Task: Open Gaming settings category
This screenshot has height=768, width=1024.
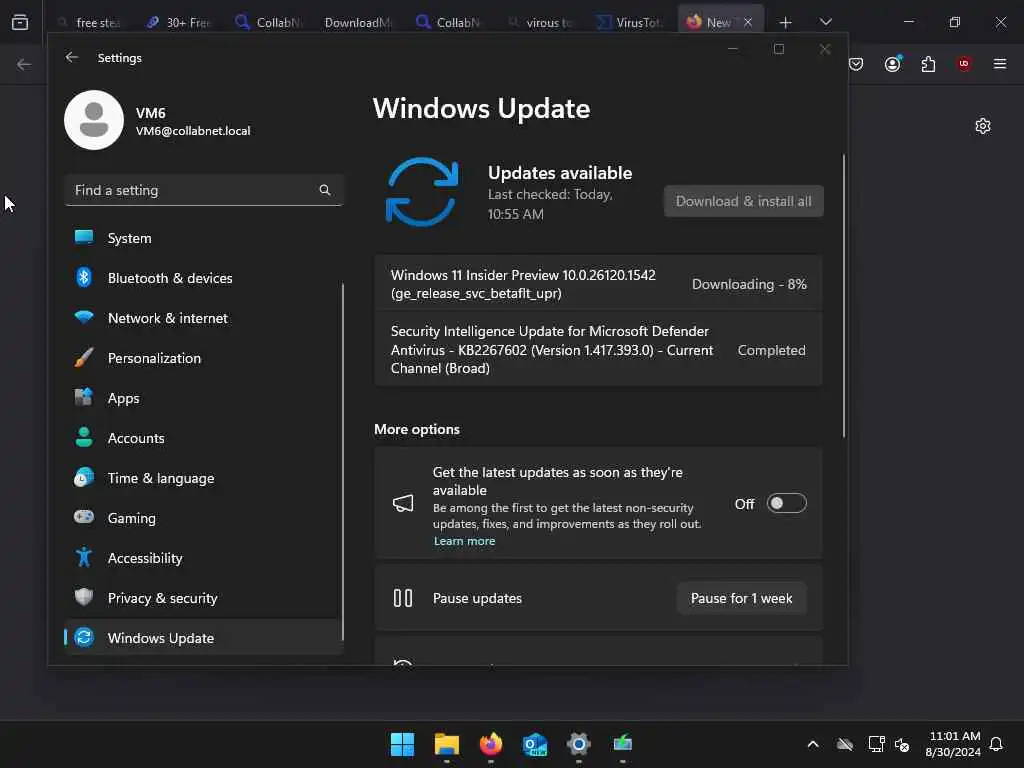Action: coord(204,518)
